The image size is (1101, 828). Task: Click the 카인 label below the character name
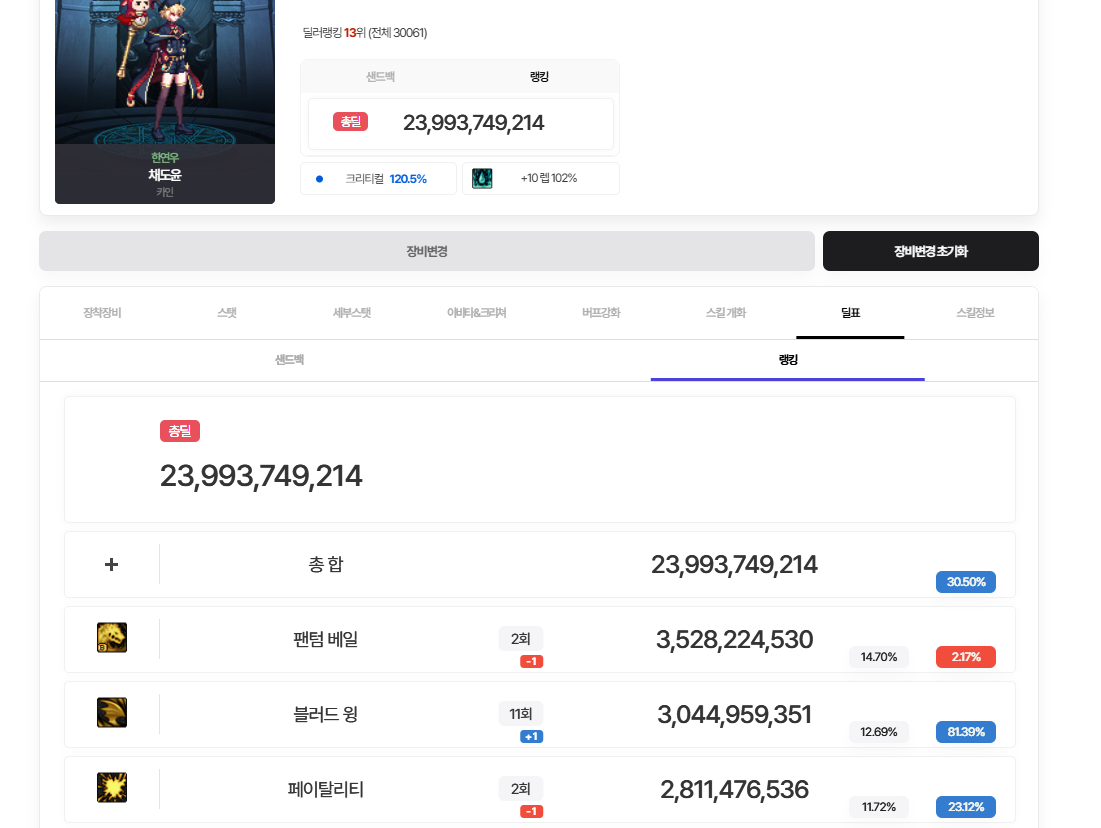[x=165, y=192]
